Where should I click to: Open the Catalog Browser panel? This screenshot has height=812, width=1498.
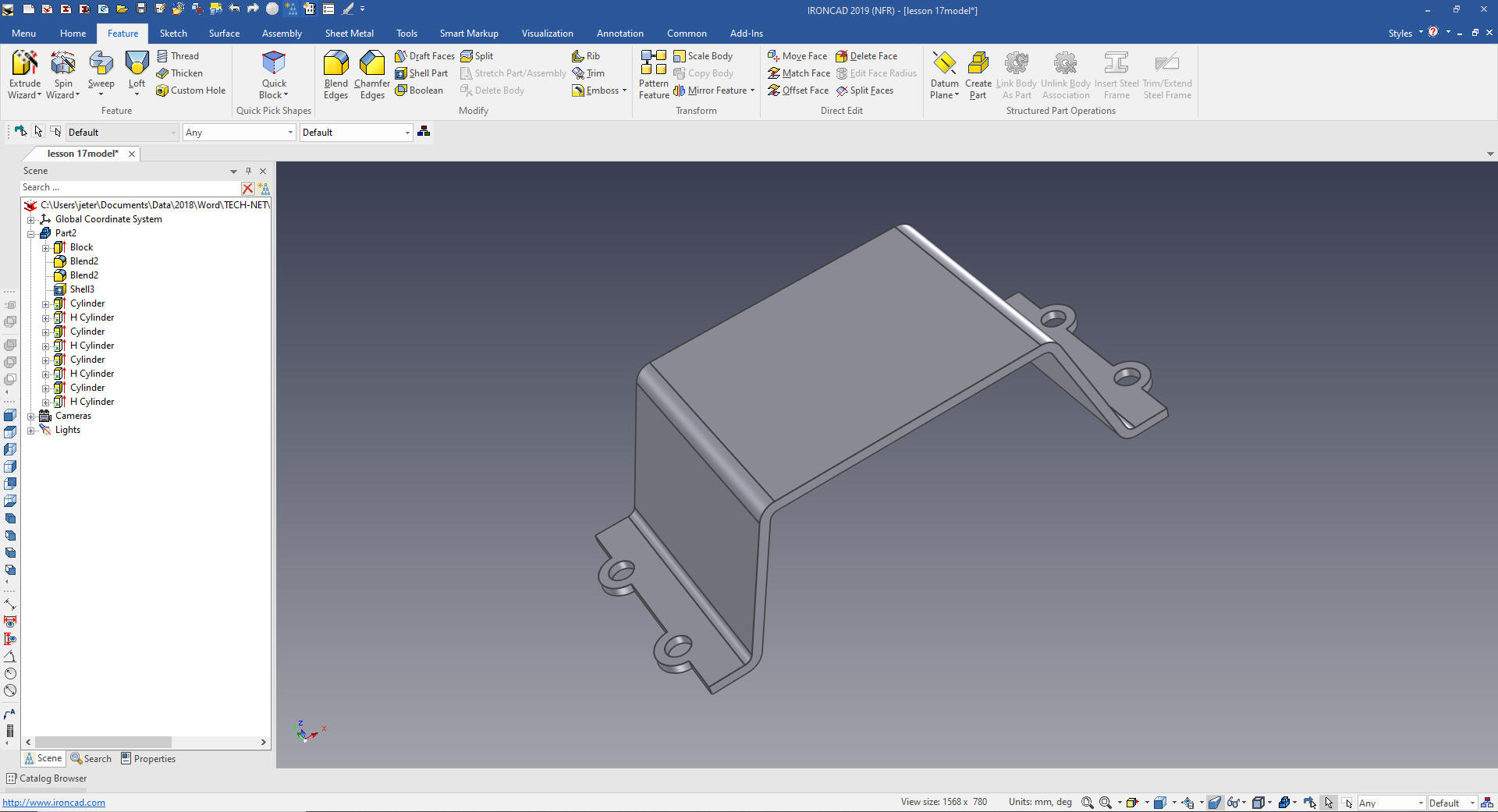pos(47,778)
